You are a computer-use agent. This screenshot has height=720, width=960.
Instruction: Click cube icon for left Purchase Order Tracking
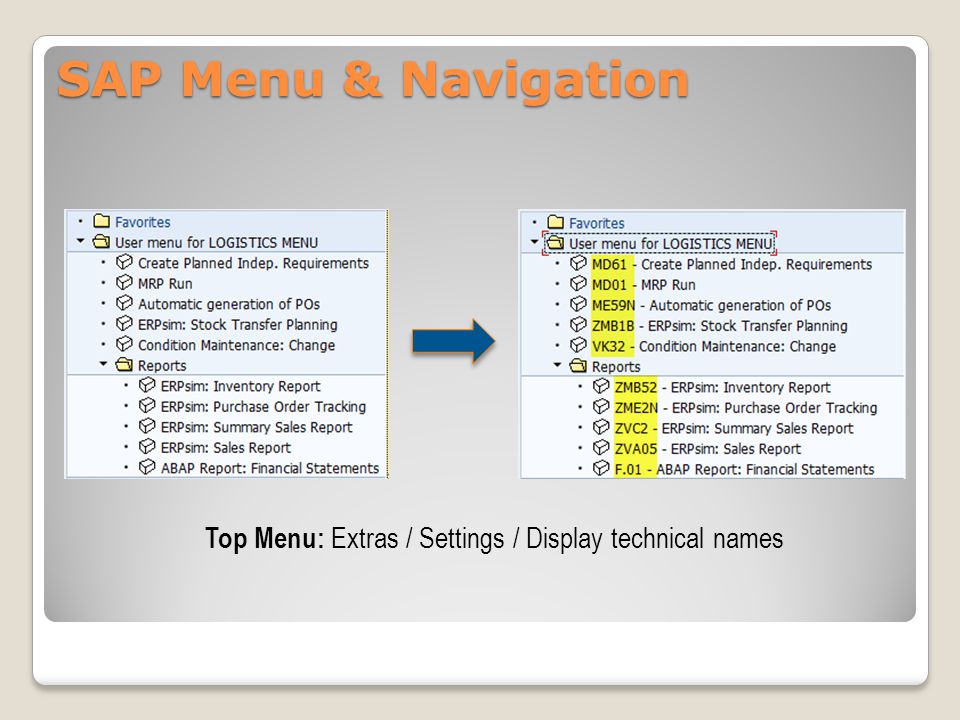click(147, 405)
